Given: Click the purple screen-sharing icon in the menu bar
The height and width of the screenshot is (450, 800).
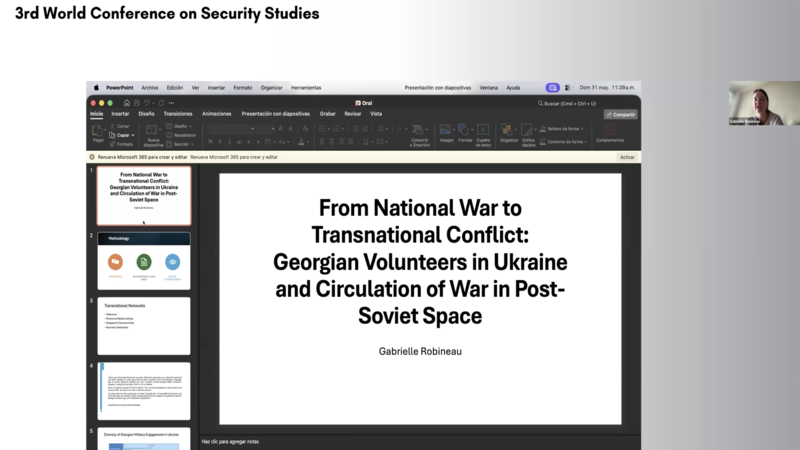Looking at the screenshot, I should [x=553, y=88].
